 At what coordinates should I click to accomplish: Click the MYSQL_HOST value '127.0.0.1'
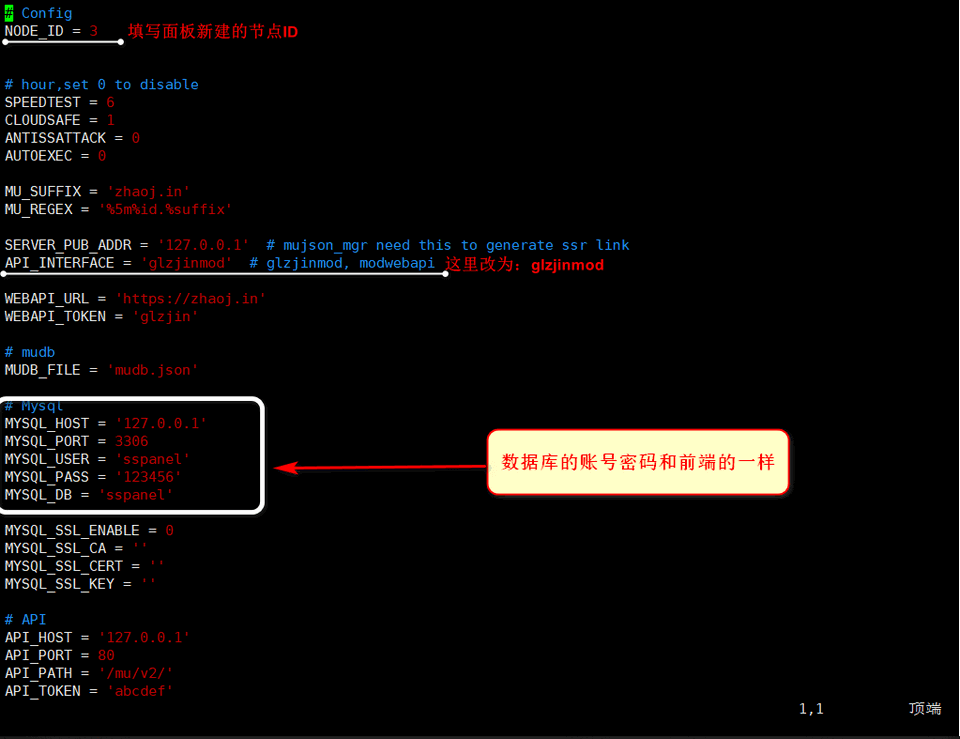coord(162,424)
